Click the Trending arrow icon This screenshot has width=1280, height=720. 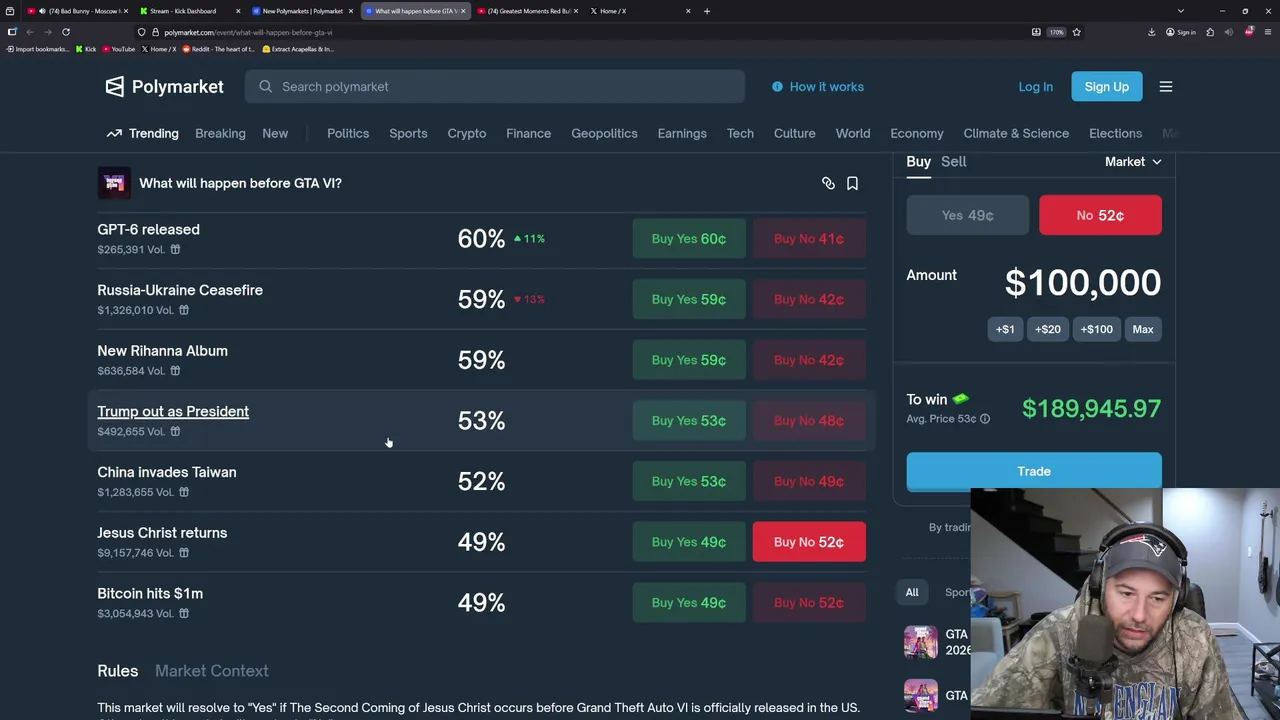114,133
